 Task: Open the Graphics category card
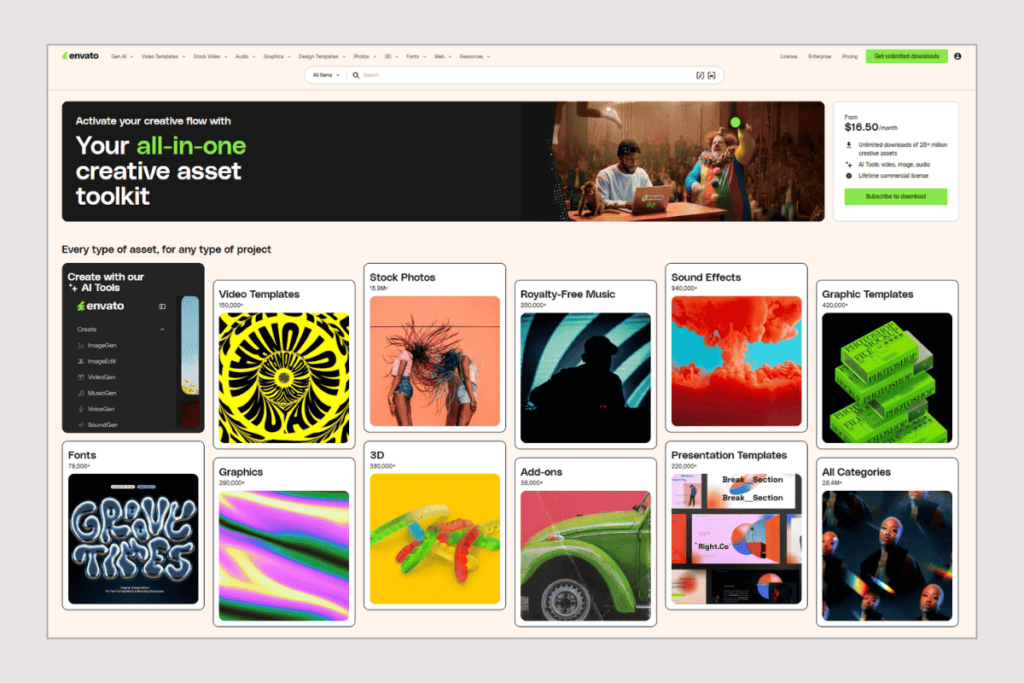click(284, 542)
